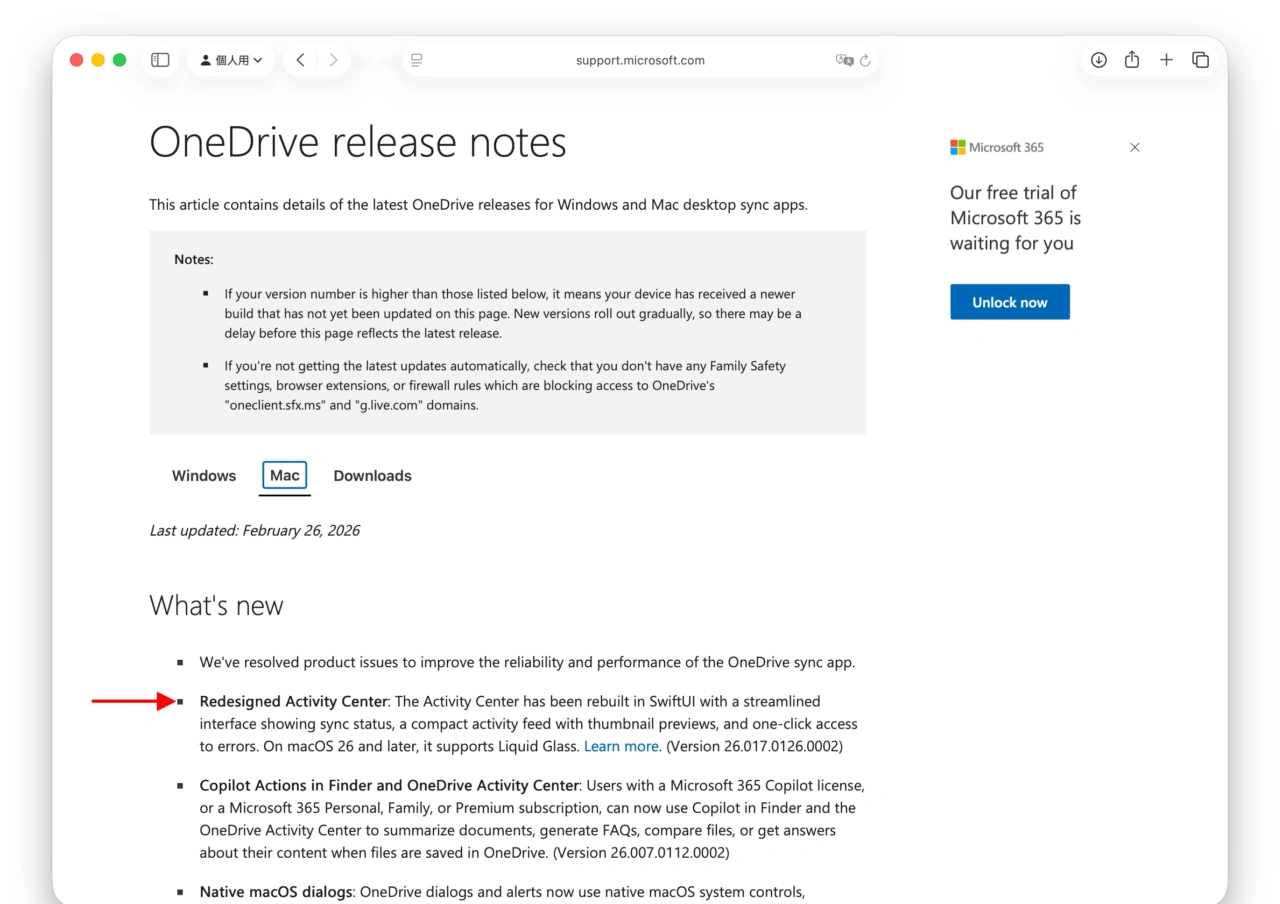Image resolution: width=1280 pixels, height=904 pixels.
Task: Click the support.microsoft.com address field
Action: (640, 60)
